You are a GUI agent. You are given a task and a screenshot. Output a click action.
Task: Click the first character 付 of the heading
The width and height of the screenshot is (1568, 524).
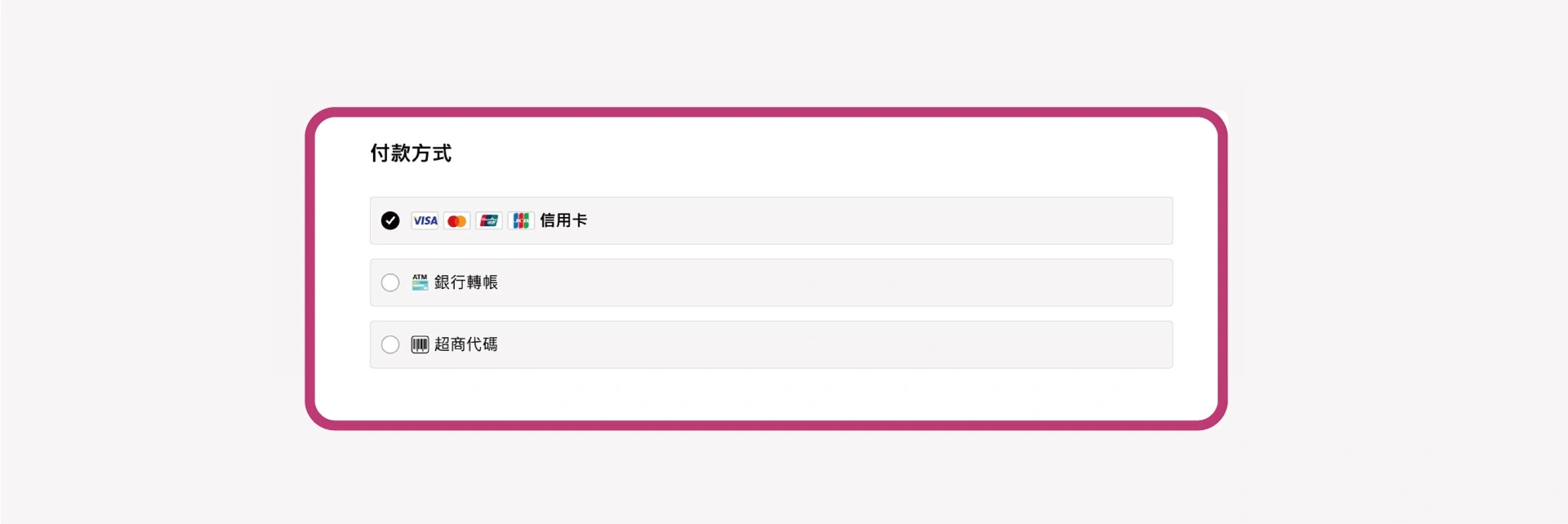pyautogui.click(x=380, y=153)
